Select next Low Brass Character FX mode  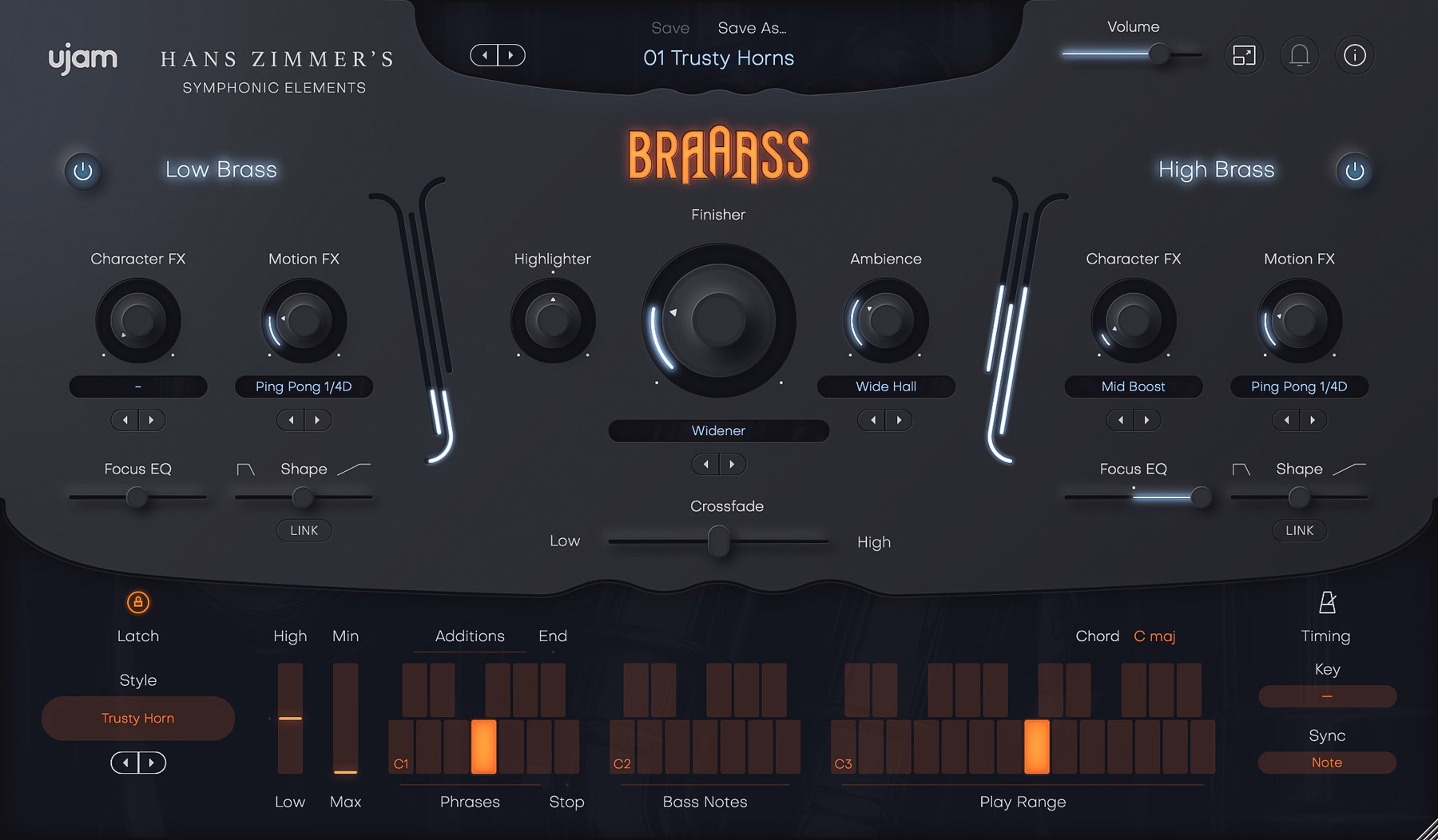pos(152,420)
